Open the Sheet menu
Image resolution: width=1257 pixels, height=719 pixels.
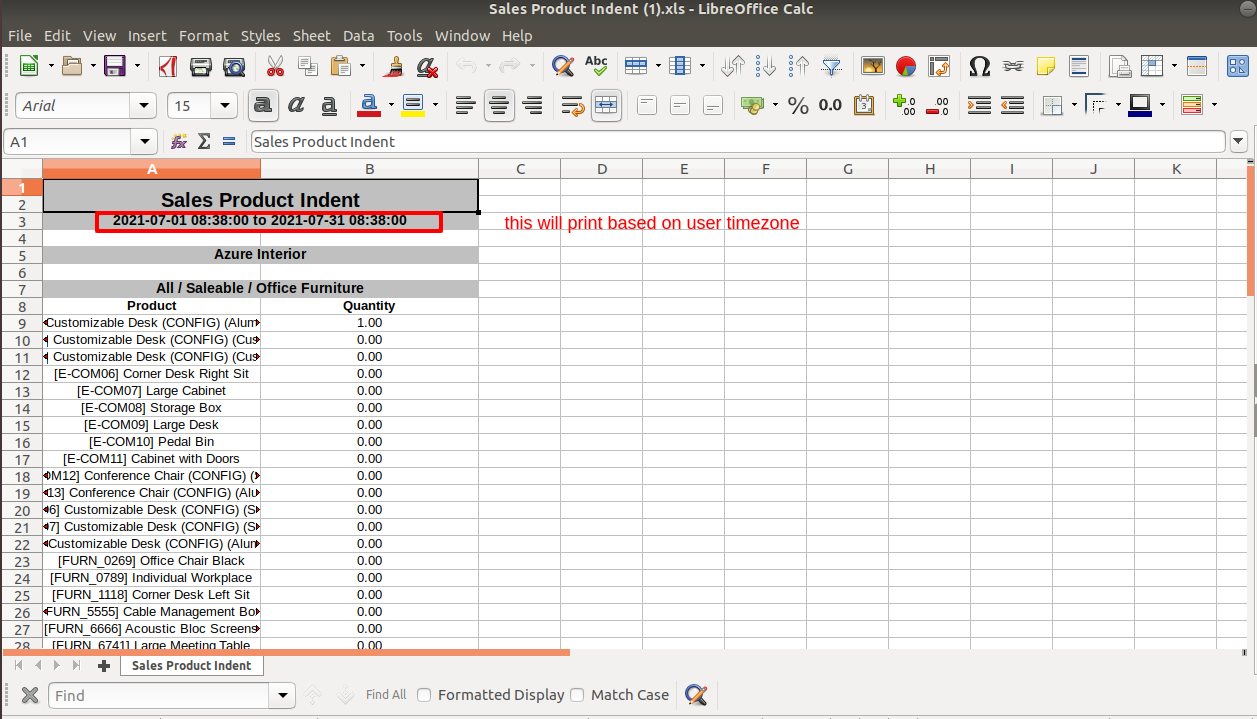pyautogui.click(x=311, y=35)
